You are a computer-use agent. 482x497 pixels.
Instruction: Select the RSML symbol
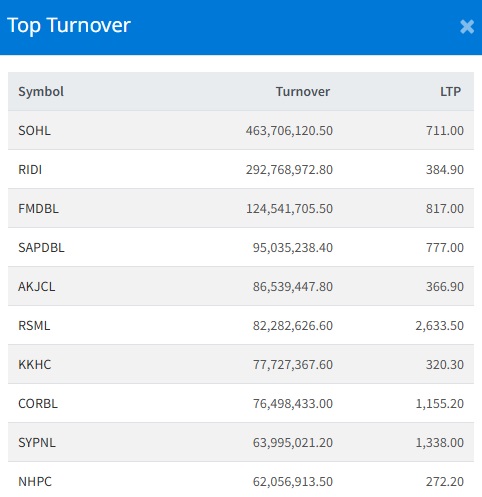[34, 326]
